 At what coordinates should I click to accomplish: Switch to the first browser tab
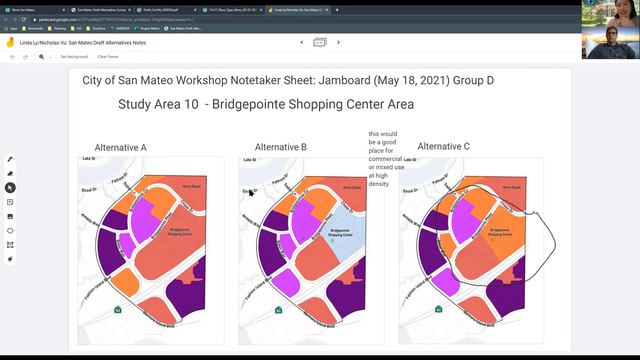tap(34, 10)
